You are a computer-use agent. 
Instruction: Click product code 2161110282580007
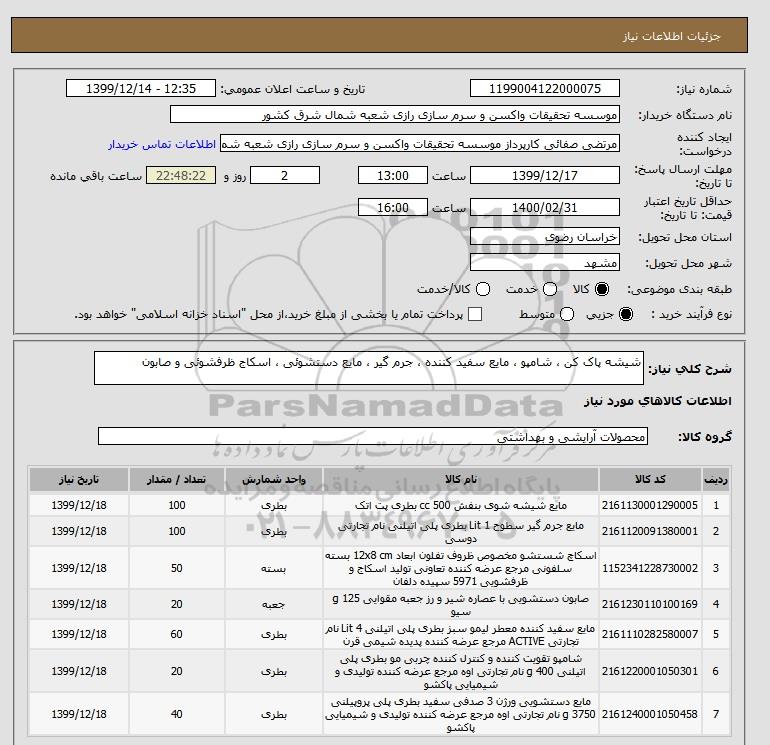click(x=650, y=635)
